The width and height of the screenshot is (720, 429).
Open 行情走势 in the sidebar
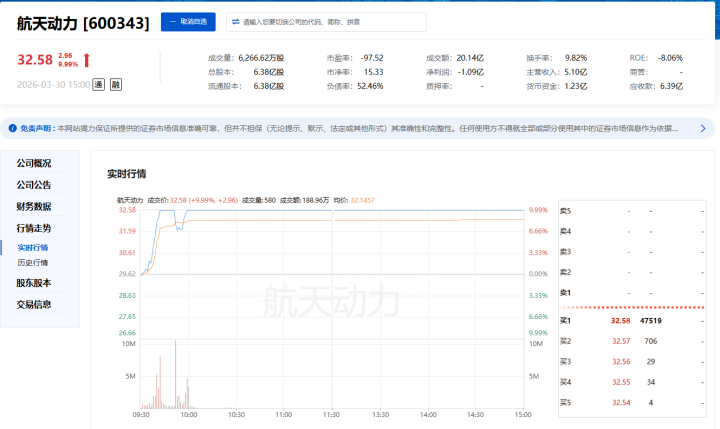[34, 228]
